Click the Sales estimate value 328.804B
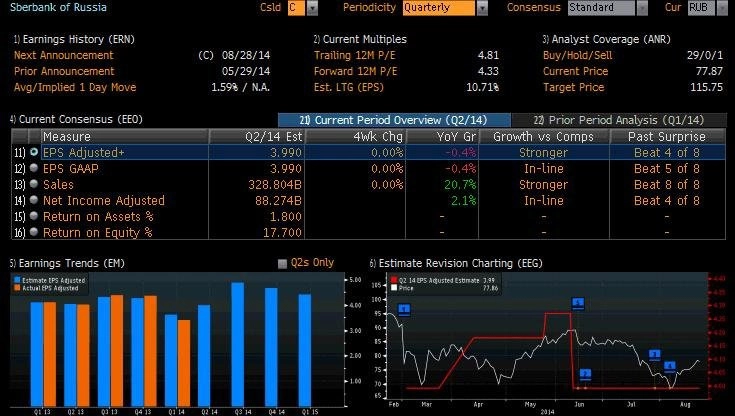The image size is (735, 416). pyautogui.click(x=275, y=185)
